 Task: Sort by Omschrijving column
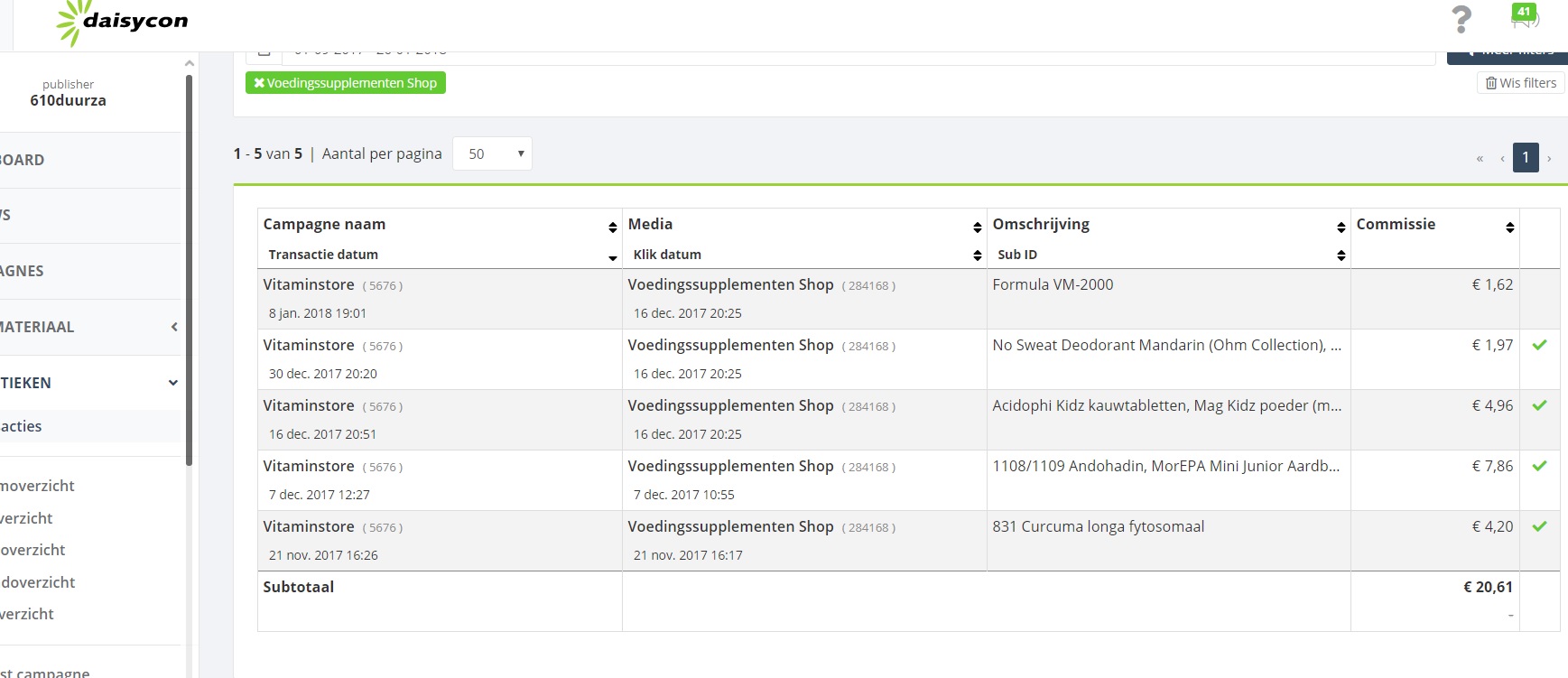coord(1341,227)
